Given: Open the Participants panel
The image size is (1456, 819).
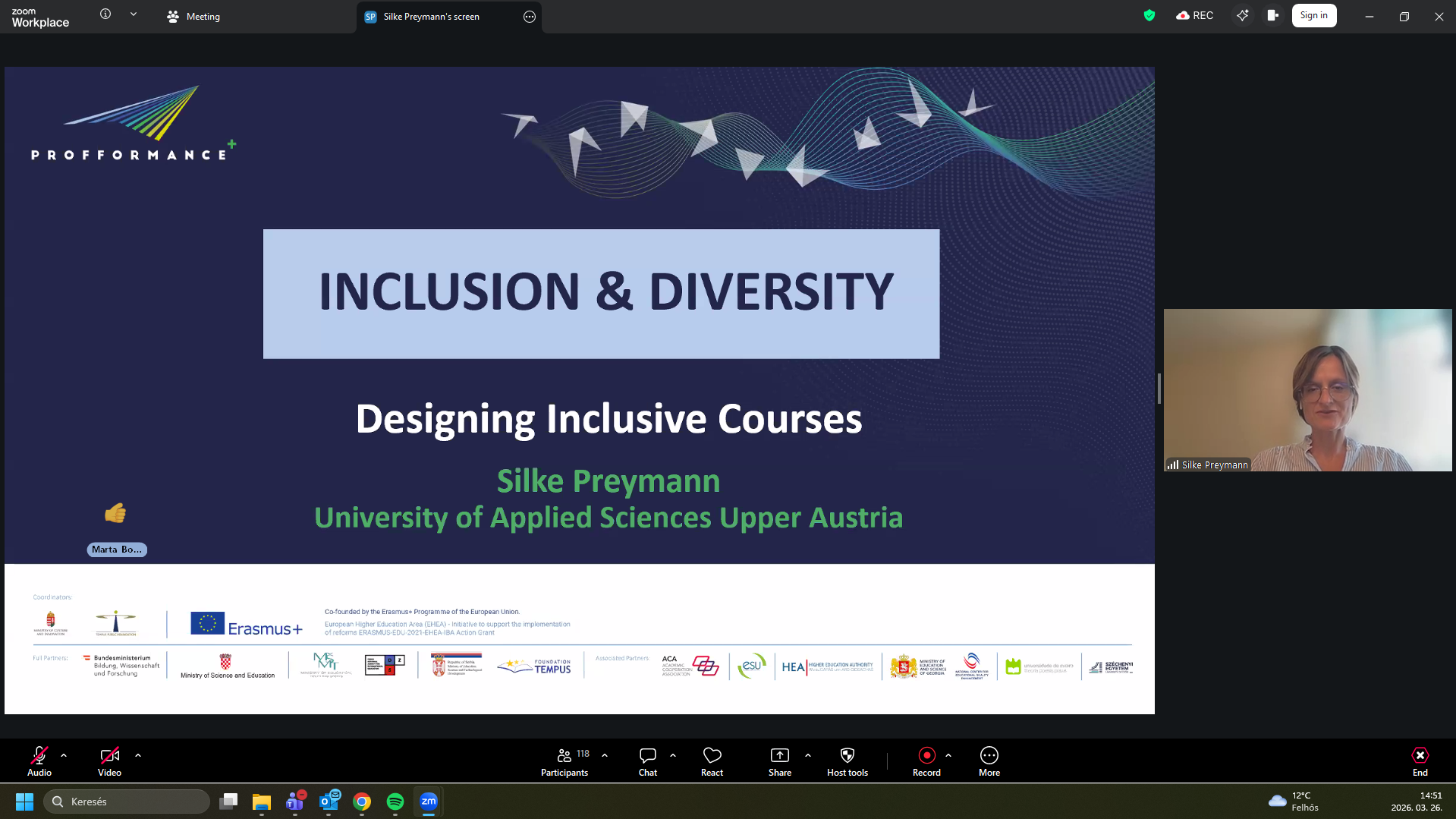Looking at the screenshot, I should [x=564, y=761].
